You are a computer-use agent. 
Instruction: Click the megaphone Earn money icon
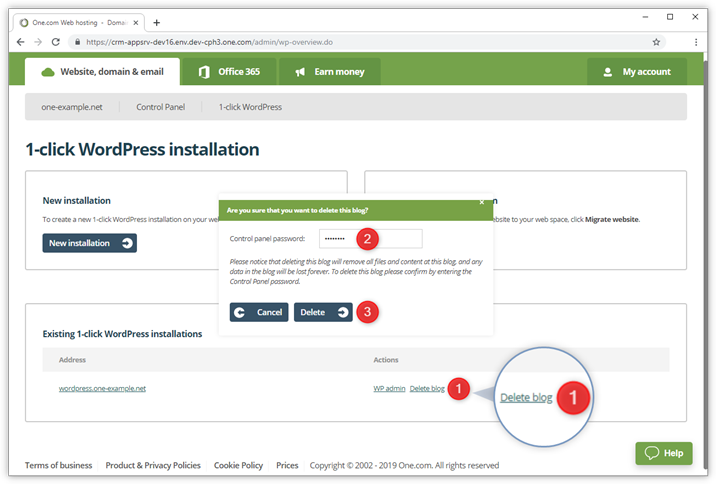click(300, 72)
